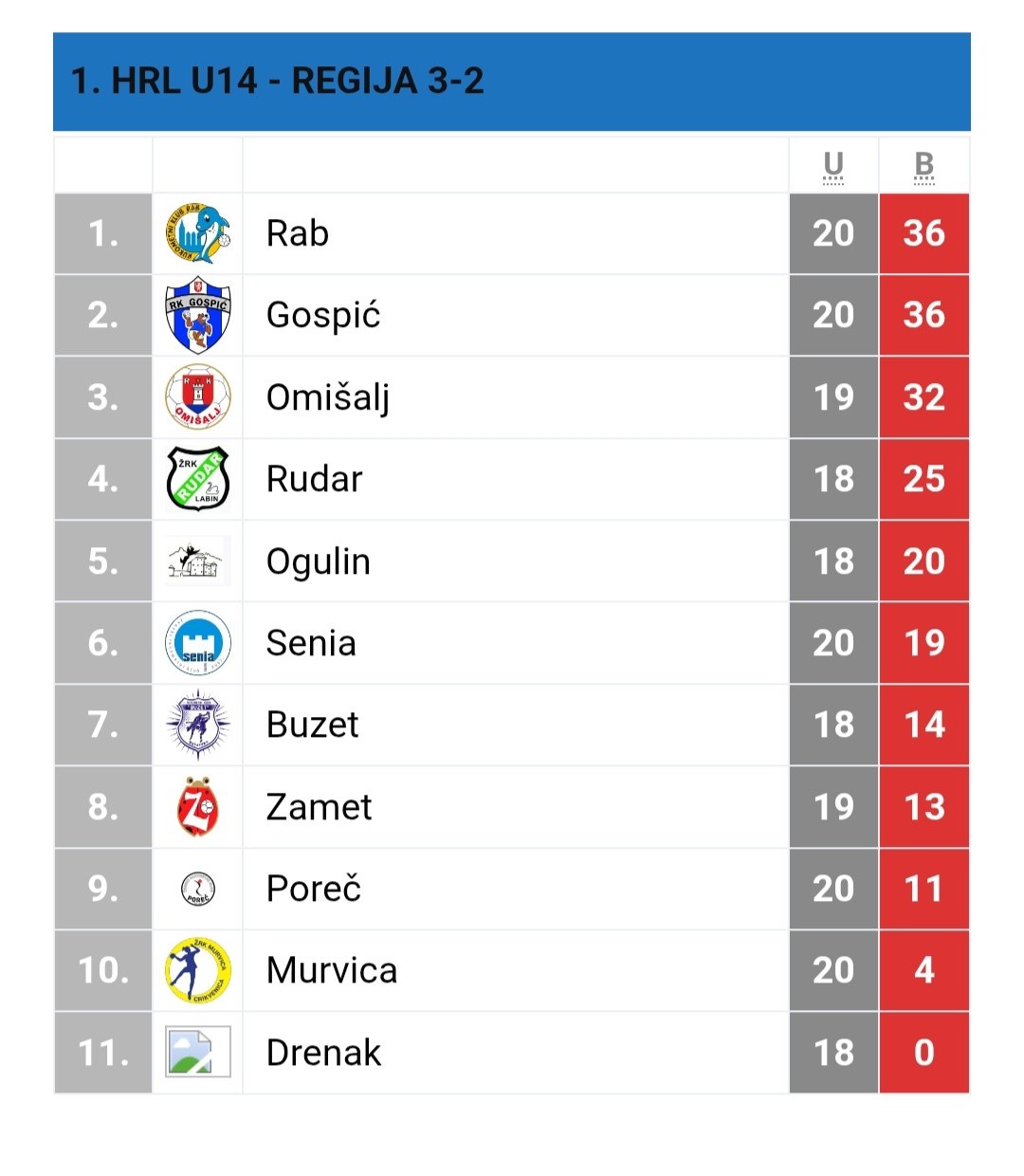Select the ŽRK Rudar Labin badge
Viewport: 1024px width, 1176px height.
click(197, 479)
